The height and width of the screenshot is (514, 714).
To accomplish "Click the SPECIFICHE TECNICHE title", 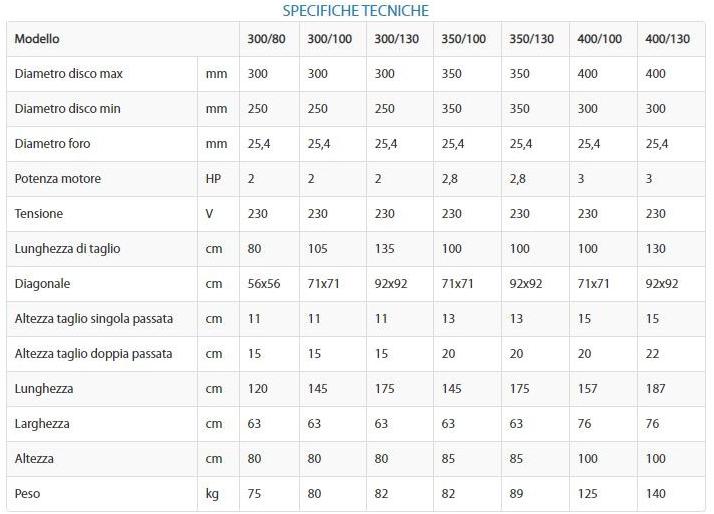I will 356,11.
